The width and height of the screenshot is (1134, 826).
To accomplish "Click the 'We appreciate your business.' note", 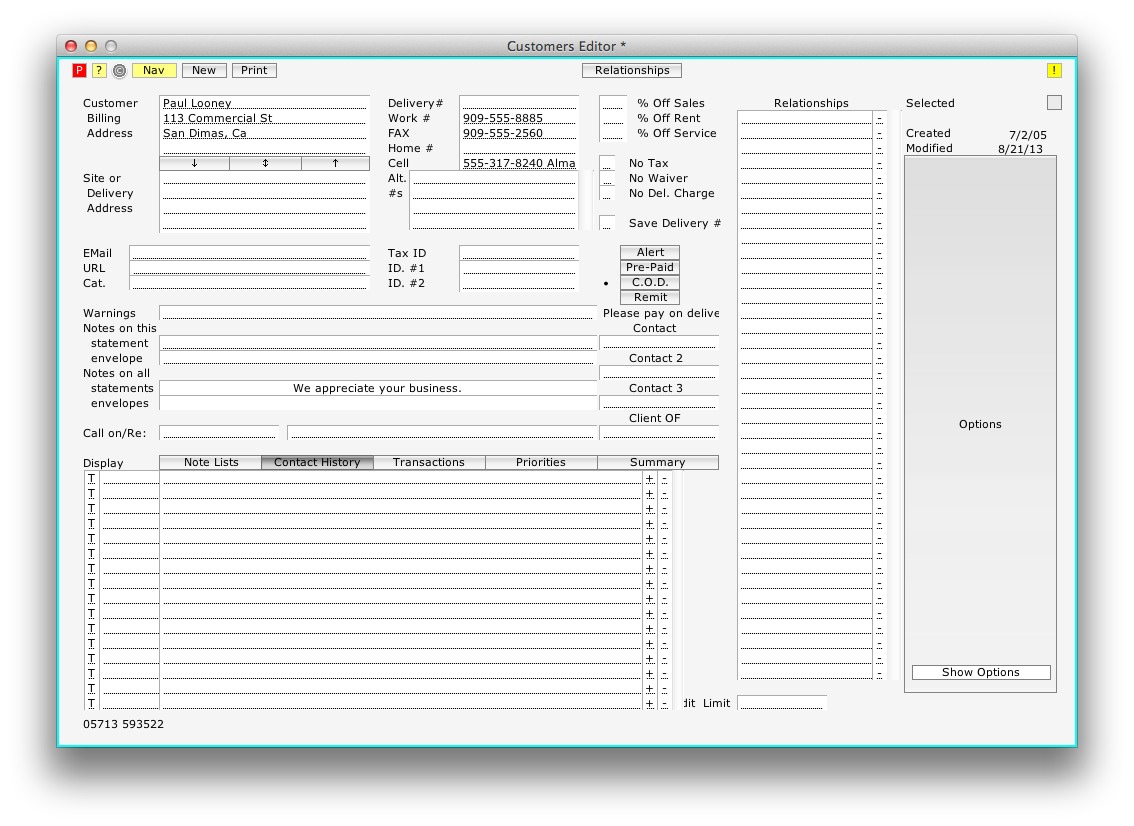I will (377, 388).
